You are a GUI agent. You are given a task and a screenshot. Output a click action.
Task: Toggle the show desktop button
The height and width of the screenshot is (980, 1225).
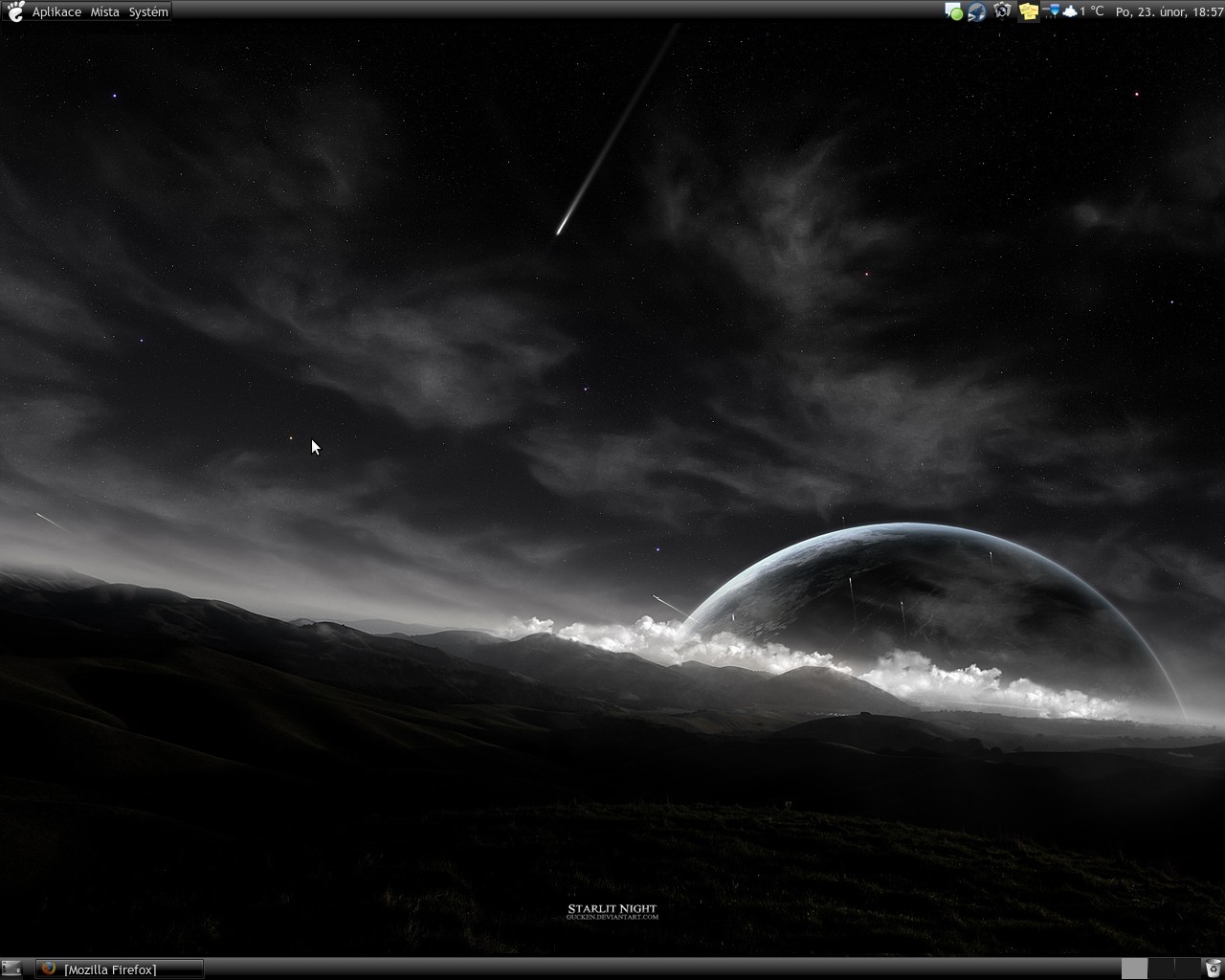[12, 969]
